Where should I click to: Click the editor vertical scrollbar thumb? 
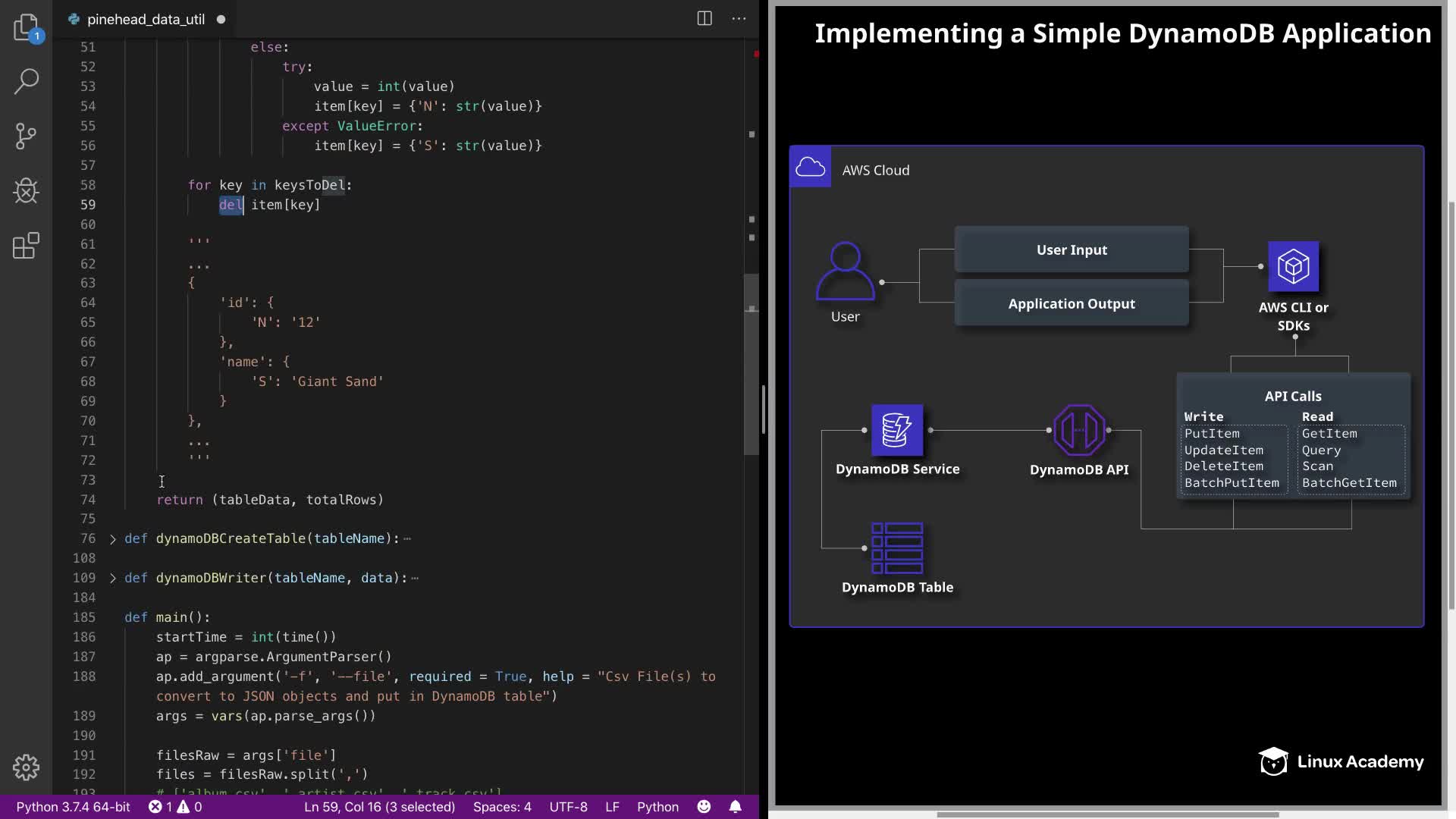pos(751,364)
